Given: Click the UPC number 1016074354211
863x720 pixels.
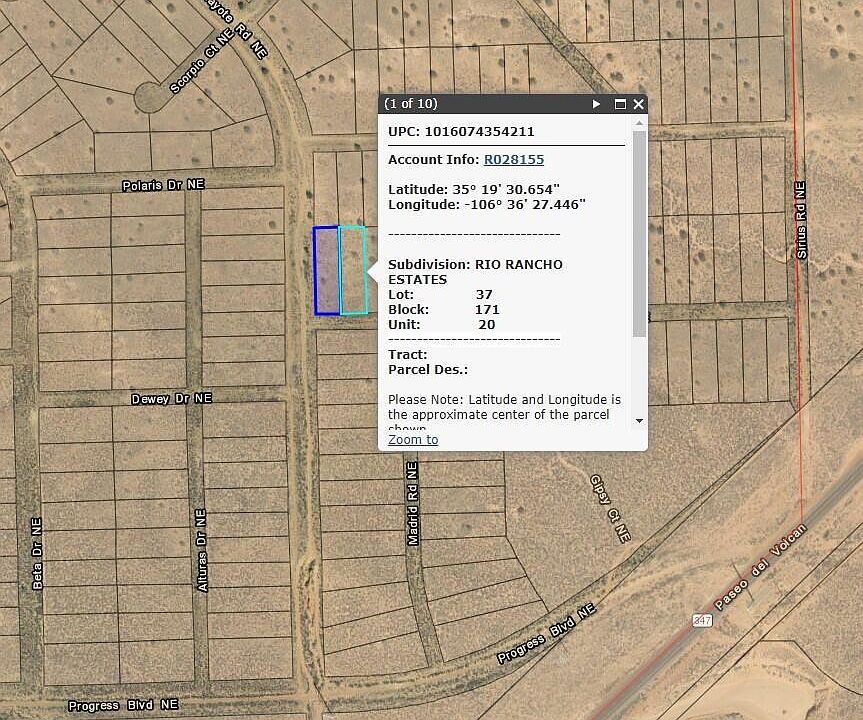Looking at the screenshot, I should pyautogui.click(x=479, y=132).
